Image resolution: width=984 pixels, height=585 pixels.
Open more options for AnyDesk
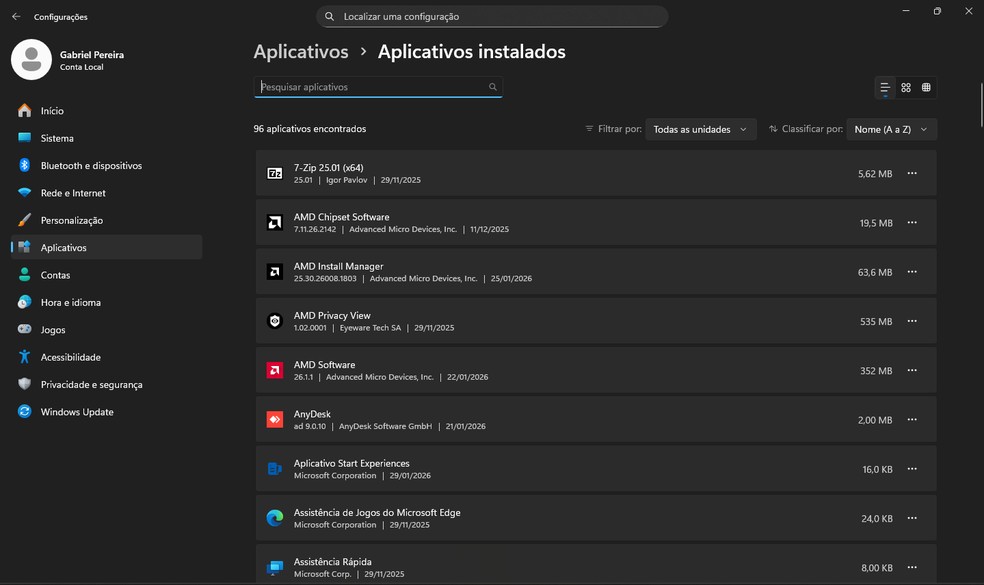(x=911, y=419)
